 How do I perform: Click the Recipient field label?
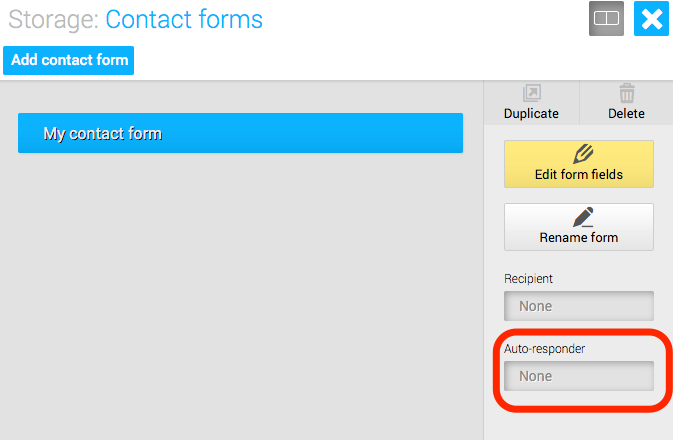pyautogui.click(x=528, y=279)
